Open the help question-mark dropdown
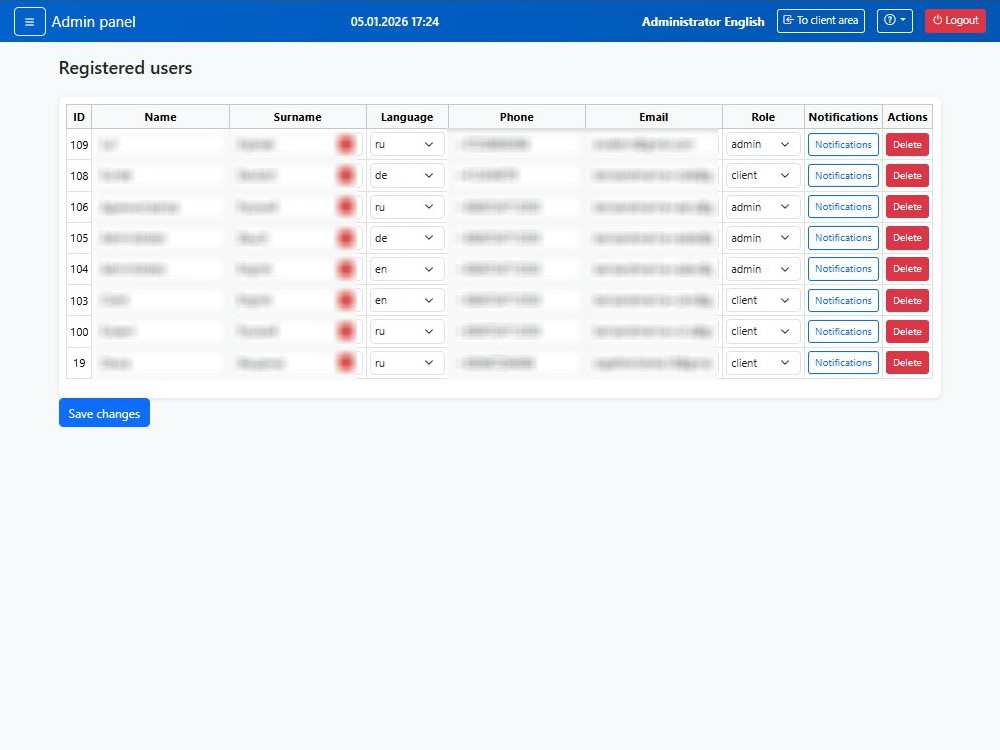1000x750 pixels. [895, 20]
